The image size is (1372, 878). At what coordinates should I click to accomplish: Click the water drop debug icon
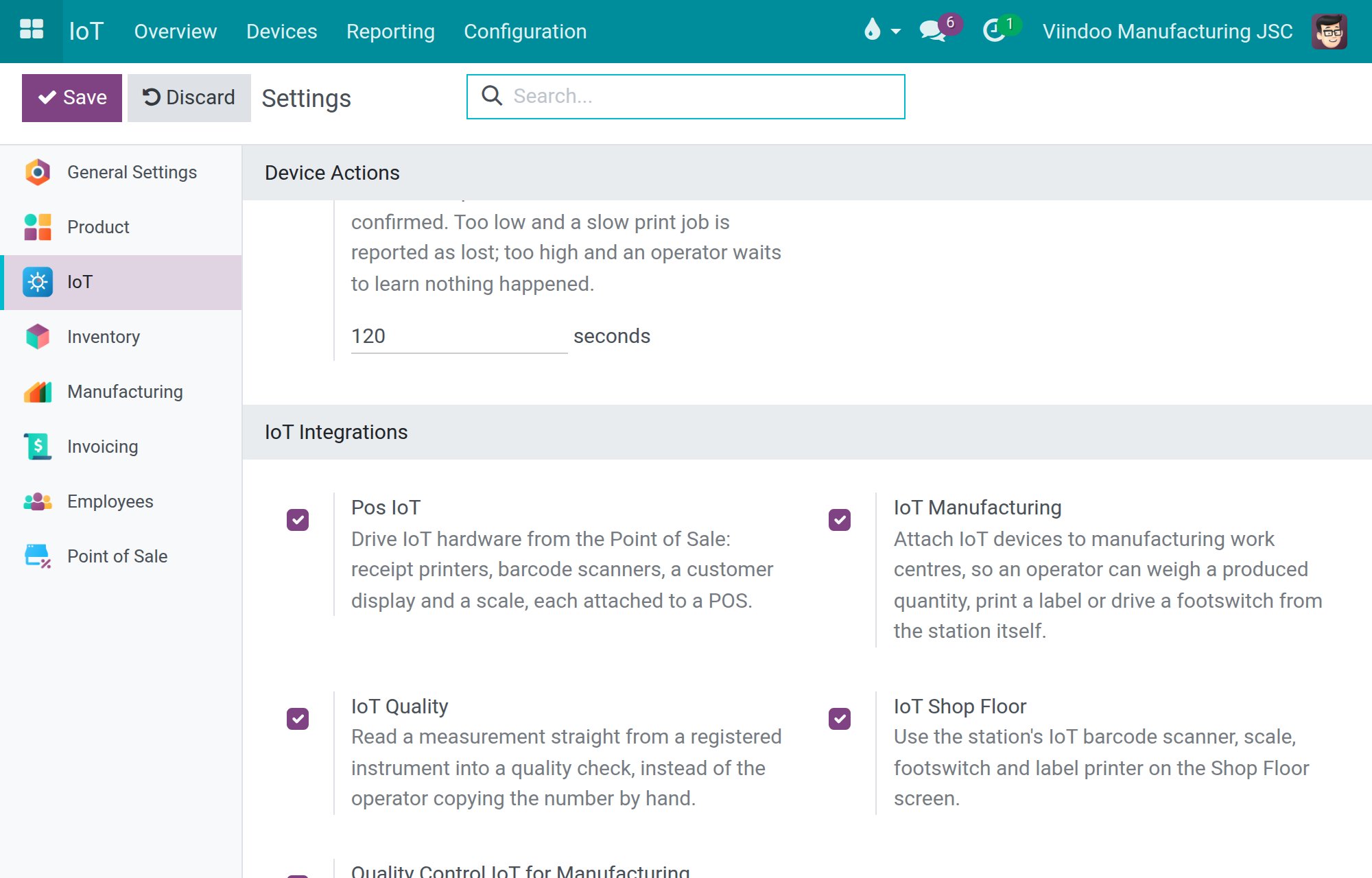(x=872, y=29)
